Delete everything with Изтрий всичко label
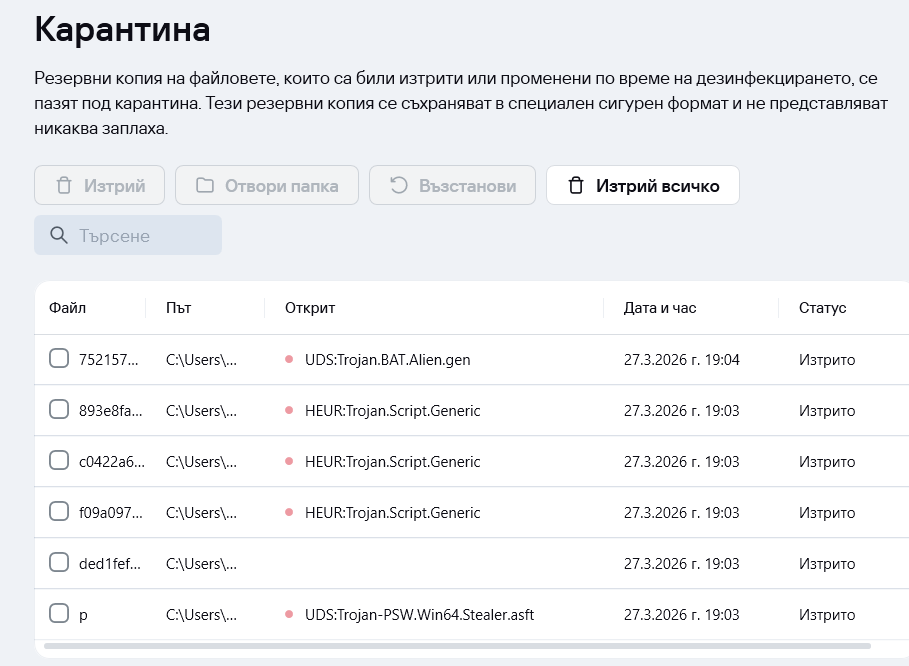 click(657, 185)
